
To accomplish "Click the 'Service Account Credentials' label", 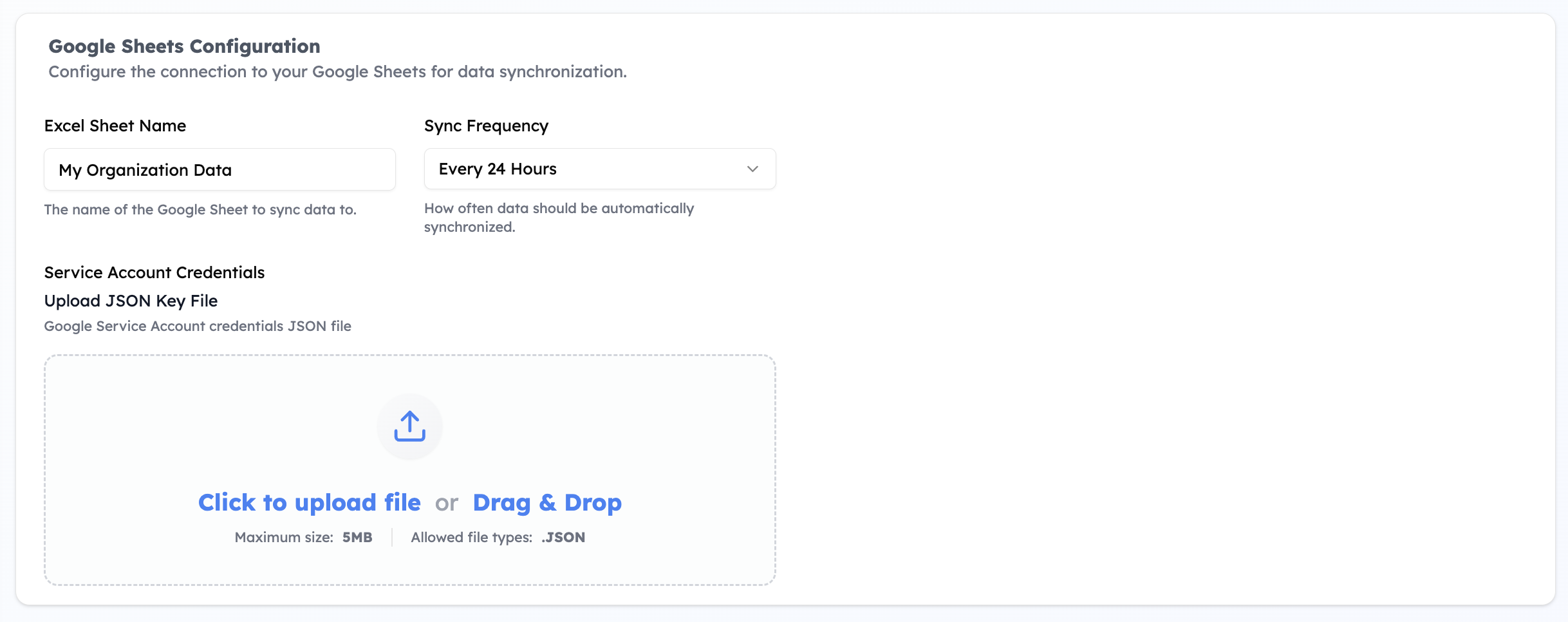I will [x=154, y=273].
